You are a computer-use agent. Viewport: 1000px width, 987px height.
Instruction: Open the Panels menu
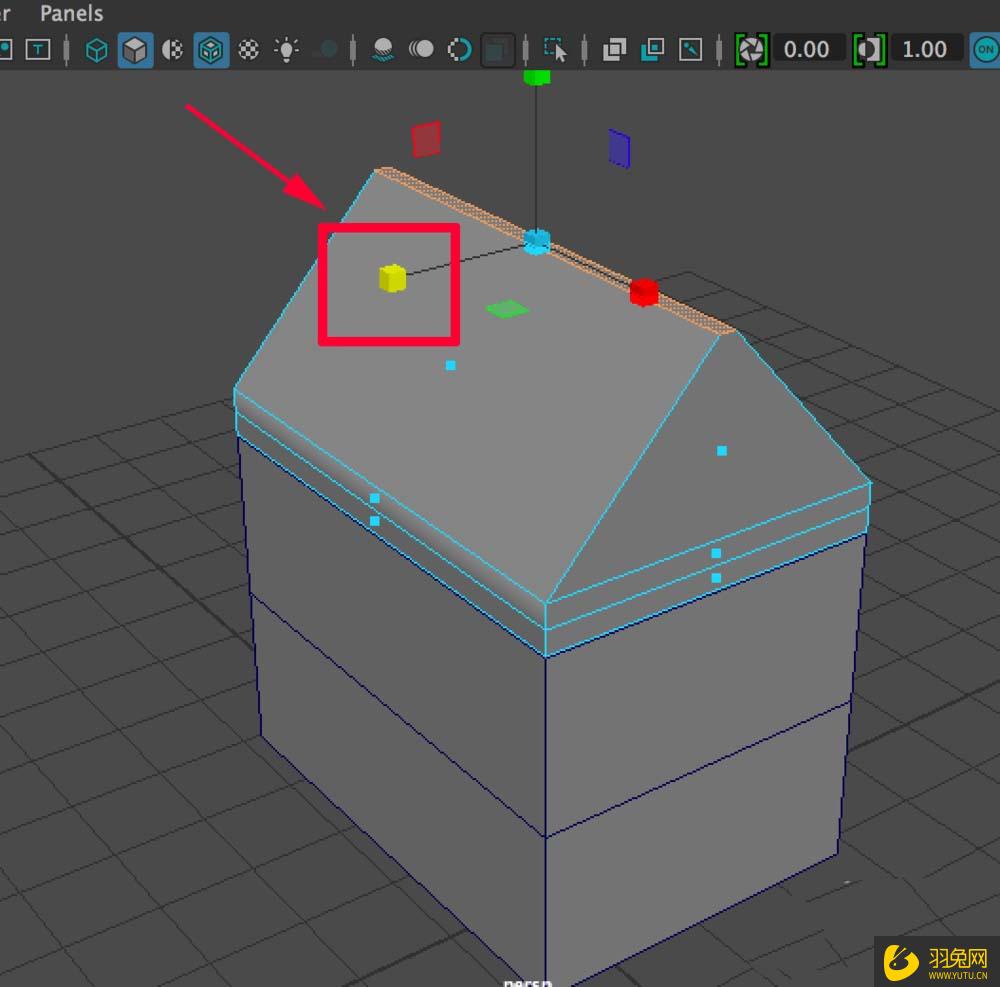(71, 13)
